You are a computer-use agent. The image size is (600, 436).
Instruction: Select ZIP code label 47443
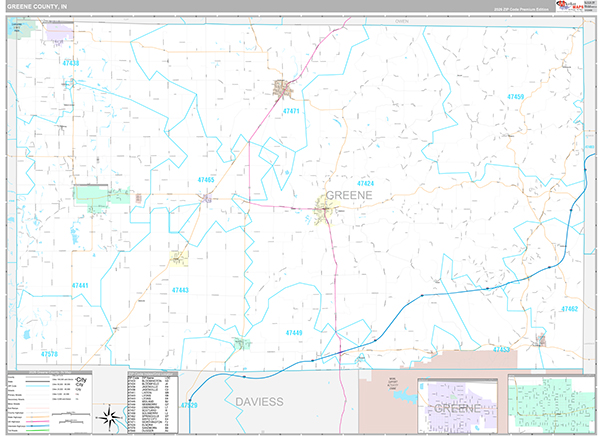180,290
